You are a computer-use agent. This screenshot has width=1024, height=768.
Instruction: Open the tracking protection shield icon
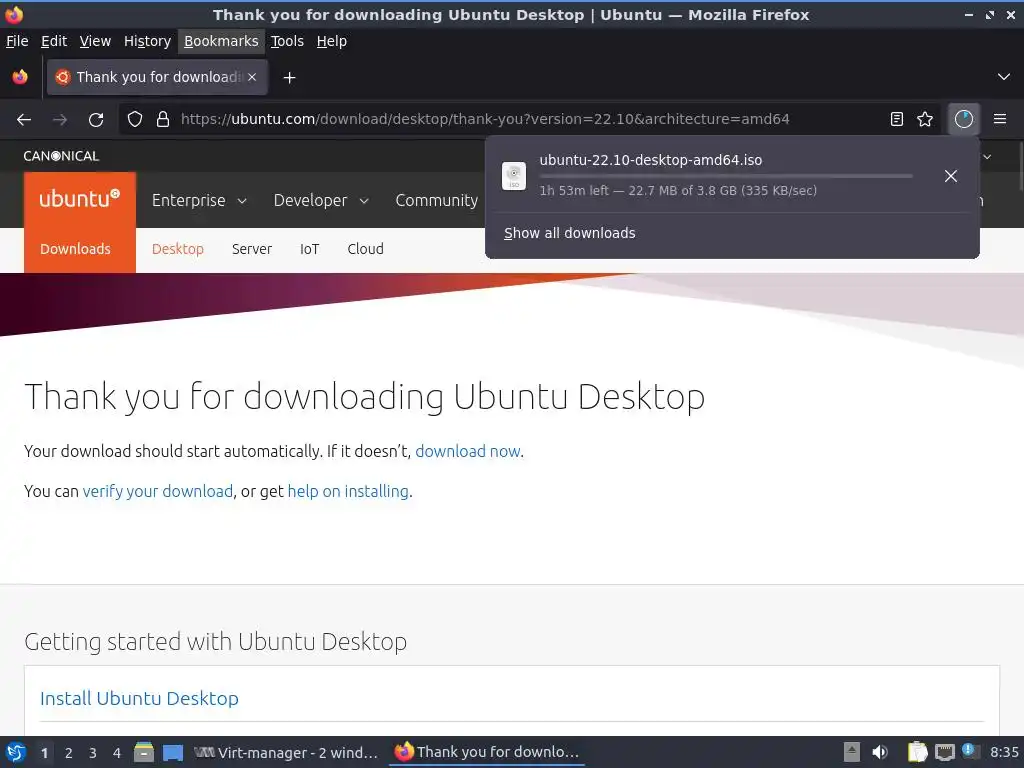pyautogui.click(x=135, y=120)
